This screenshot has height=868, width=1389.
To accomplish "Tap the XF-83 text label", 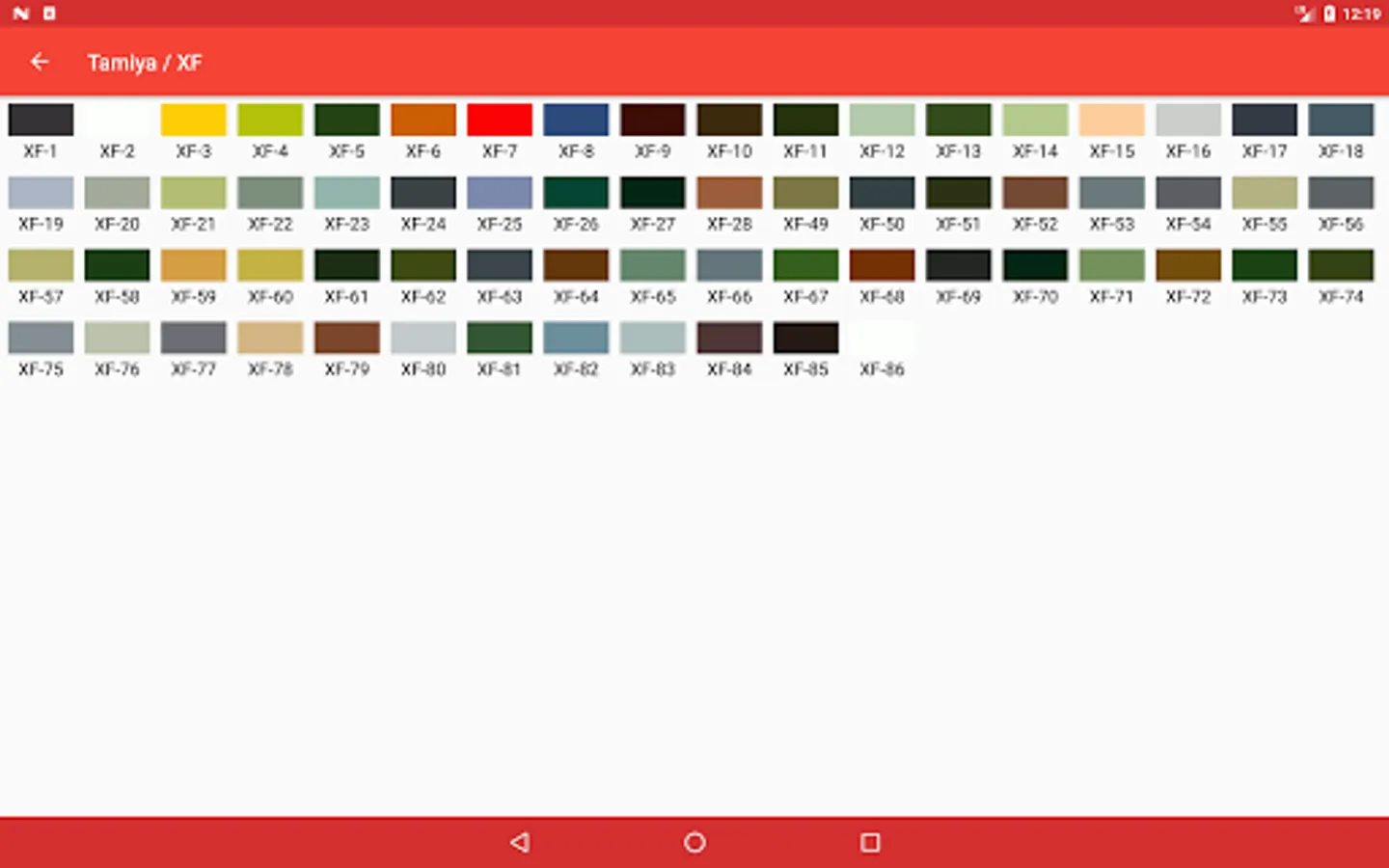I will 653,369.
